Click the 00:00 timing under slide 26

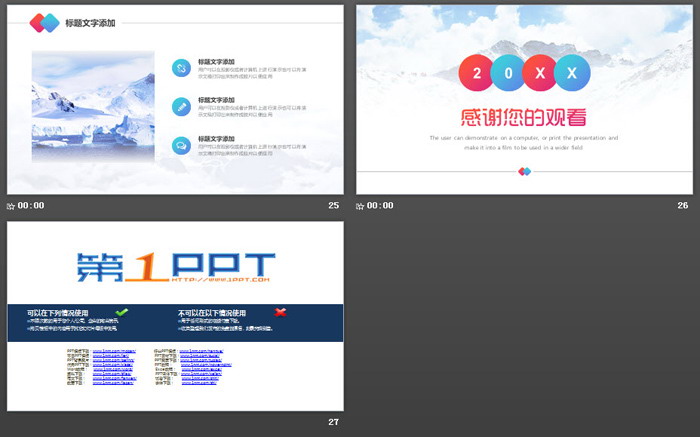pos(381,206)
